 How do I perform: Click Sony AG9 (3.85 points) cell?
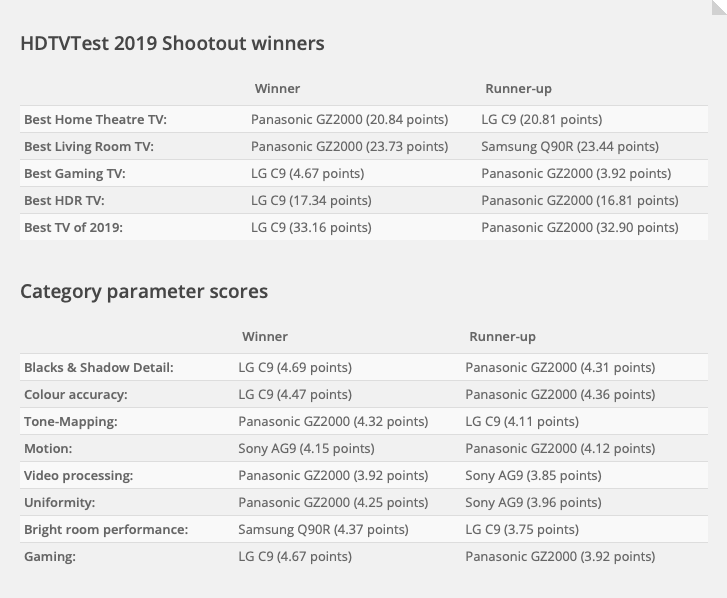533,476
